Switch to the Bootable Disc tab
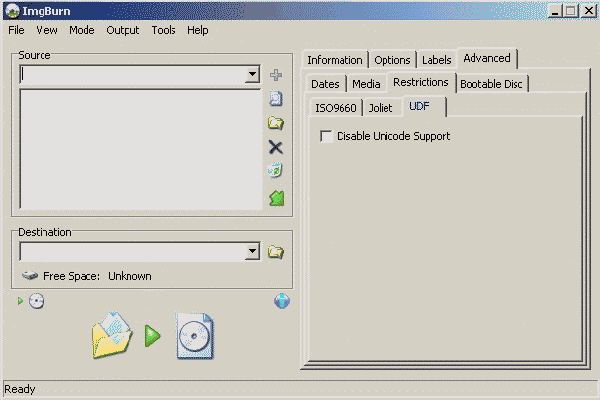600x400 pixels. coord(492,84)
